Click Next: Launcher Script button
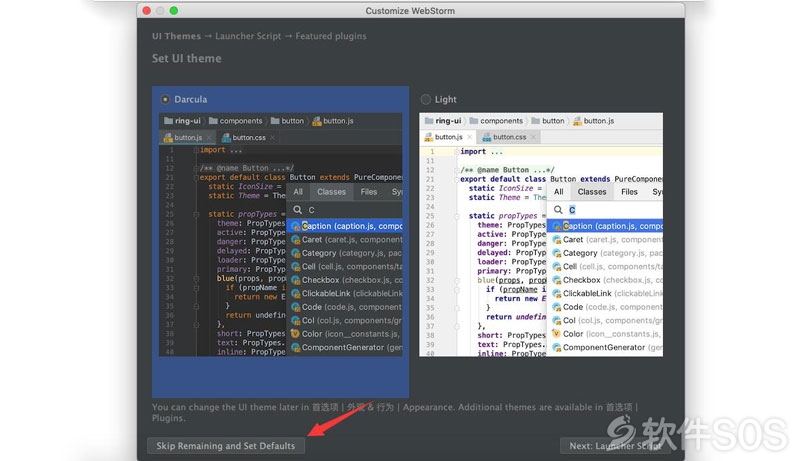The image size is (800, 461). point(615,446)
